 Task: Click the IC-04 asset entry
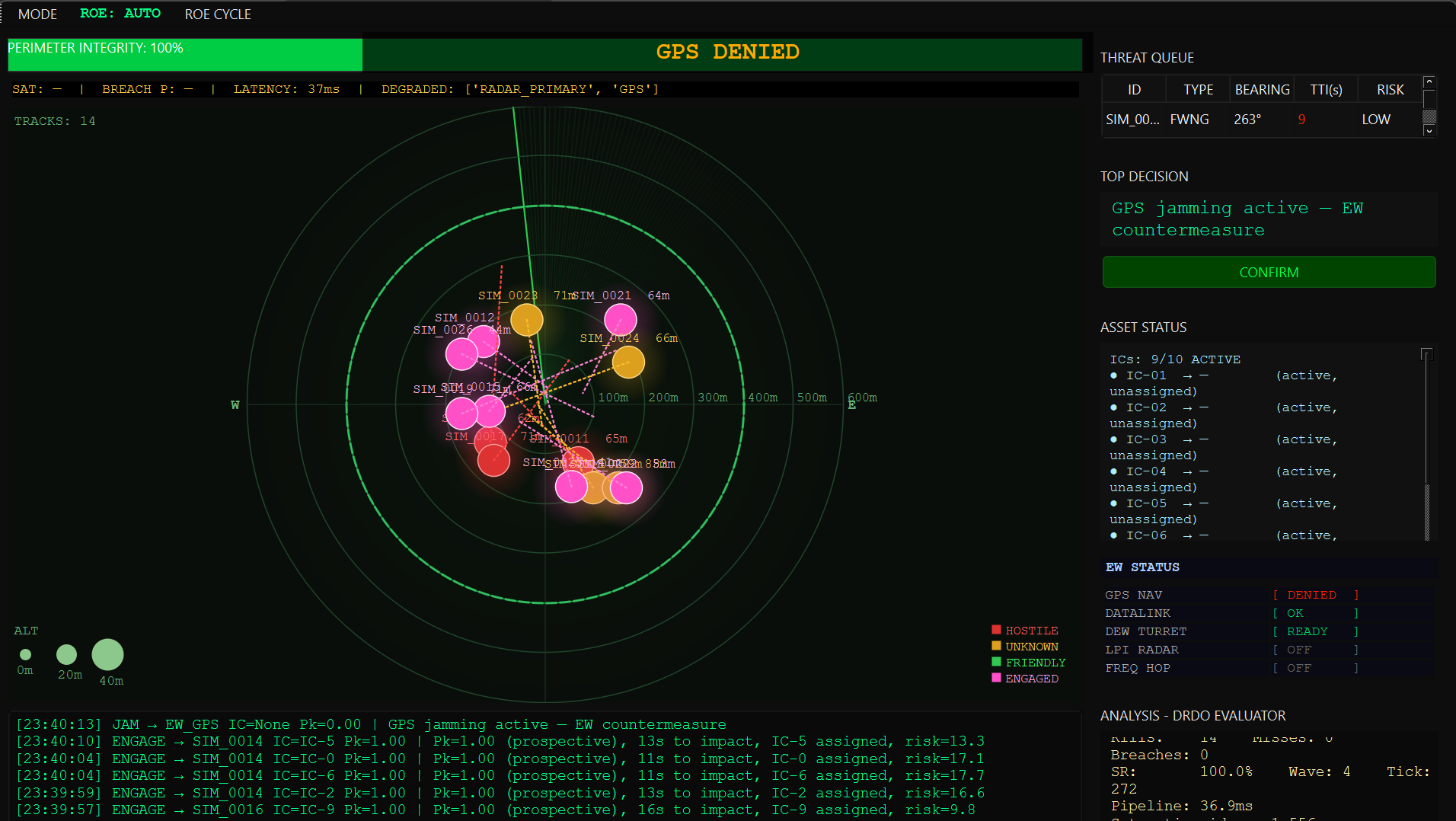[x=1225, y=479]
